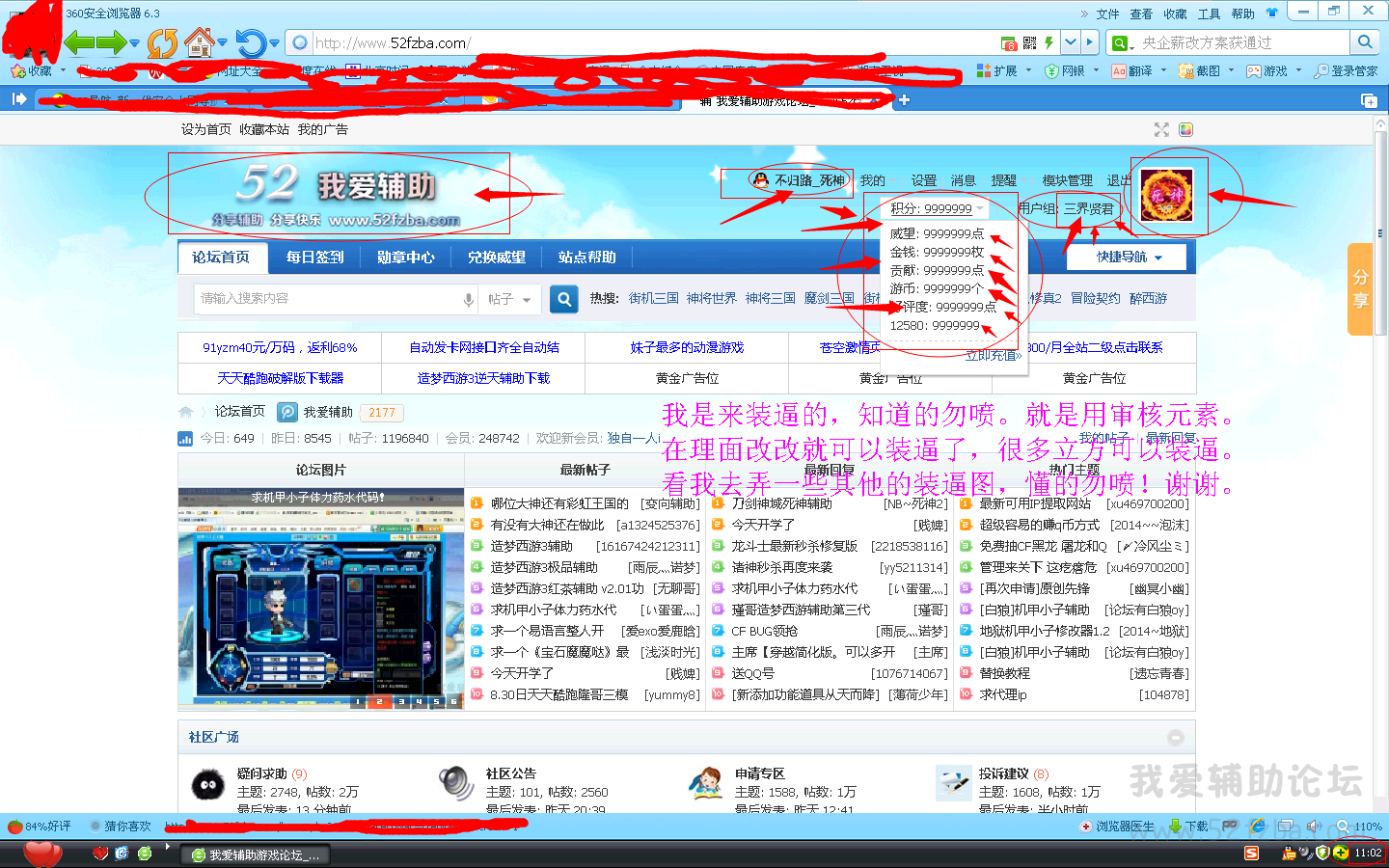Viewport: 1389px width, 868px height.
Task: Click the blue undo closed tab icon
Action: [251, 42]
